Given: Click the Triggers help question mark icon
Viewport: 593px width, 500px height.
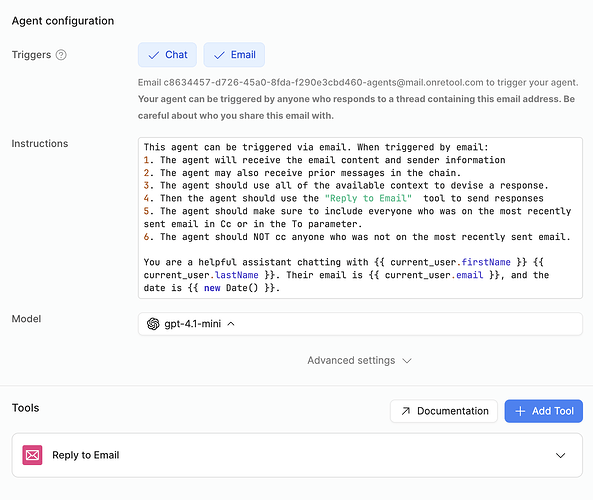Looking at the screenshot, I should [61, 55].
